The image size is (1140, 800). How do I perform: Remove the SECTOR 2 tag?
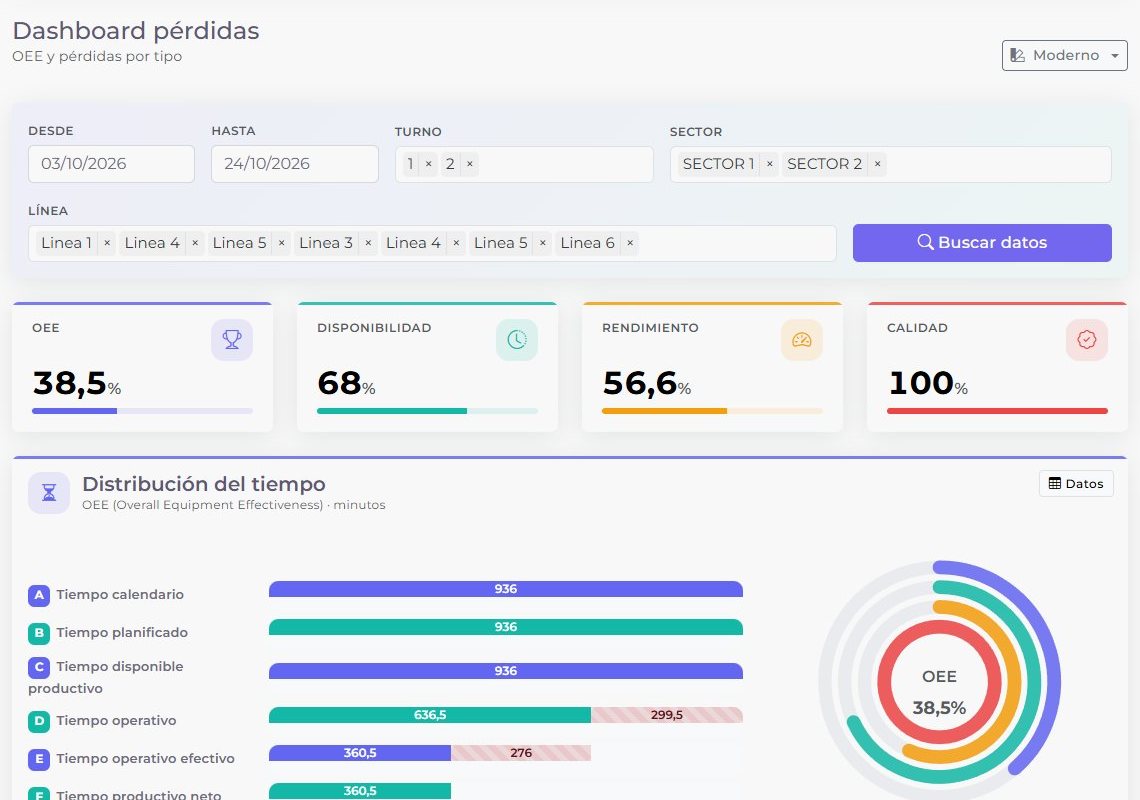pos(878,164)
